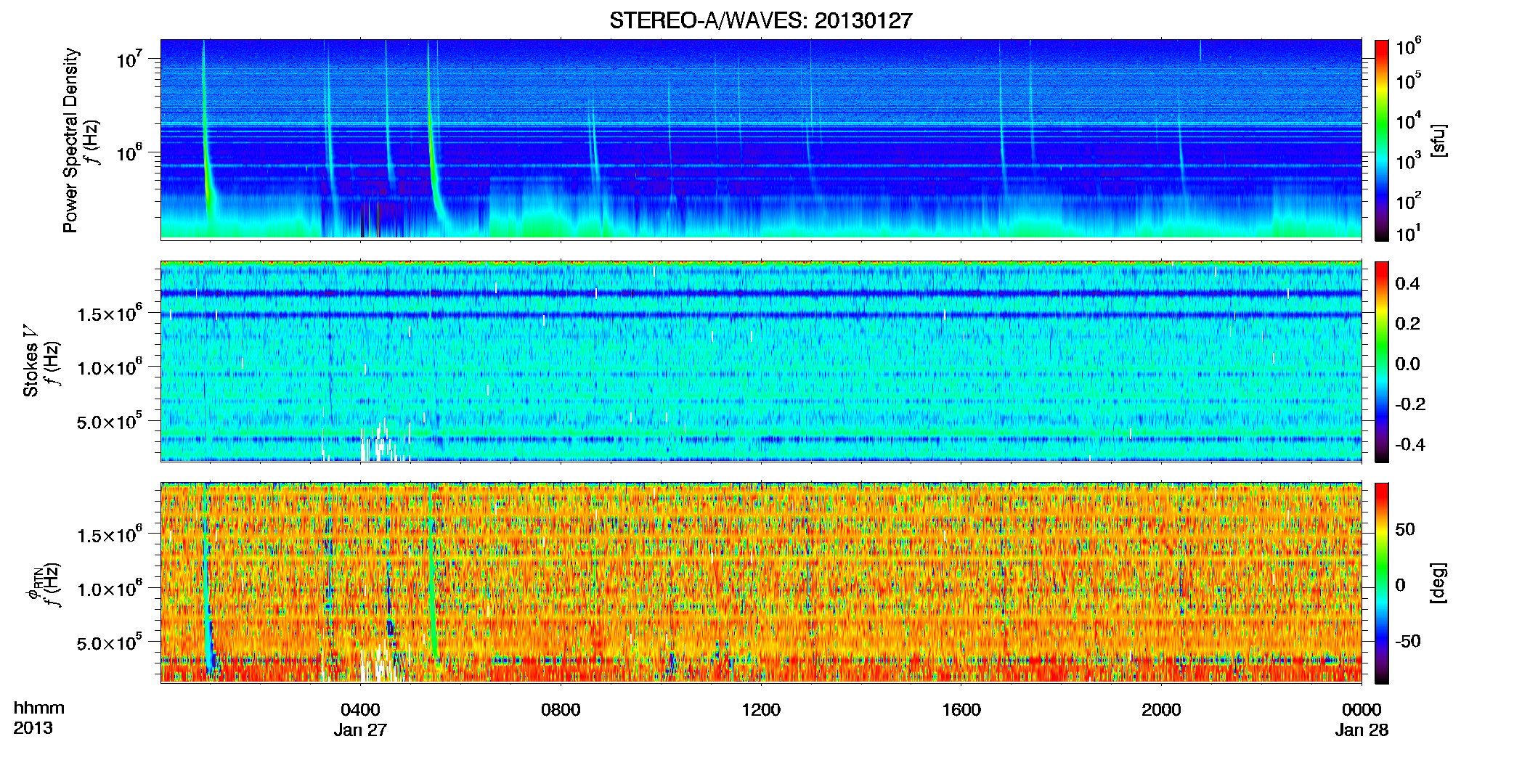
Task: Click the plot title "STEREO-A/WAVES: 20130127"
Action: click(x=760, y=20)
